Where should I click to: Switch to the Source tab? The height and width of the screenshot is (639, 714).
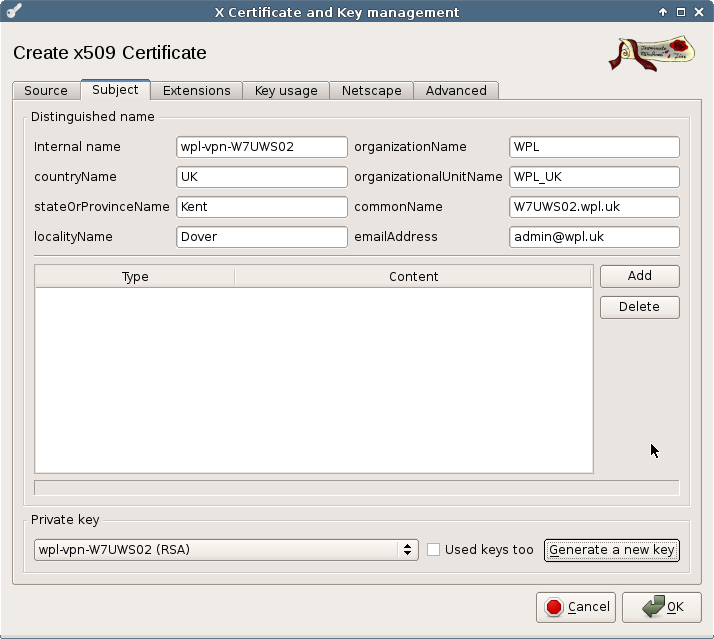(46, 91)
